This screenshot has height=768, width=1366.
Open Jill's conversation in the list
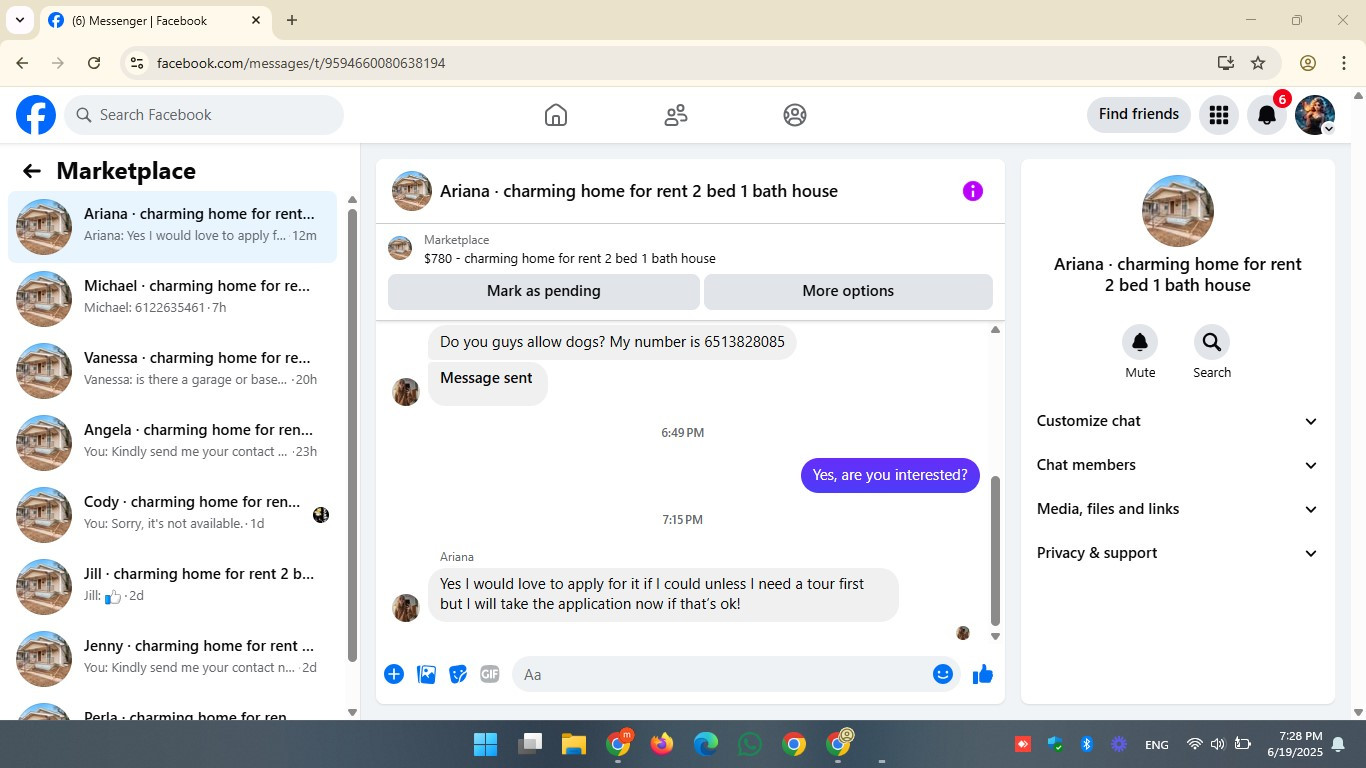(x=172, y=587)
